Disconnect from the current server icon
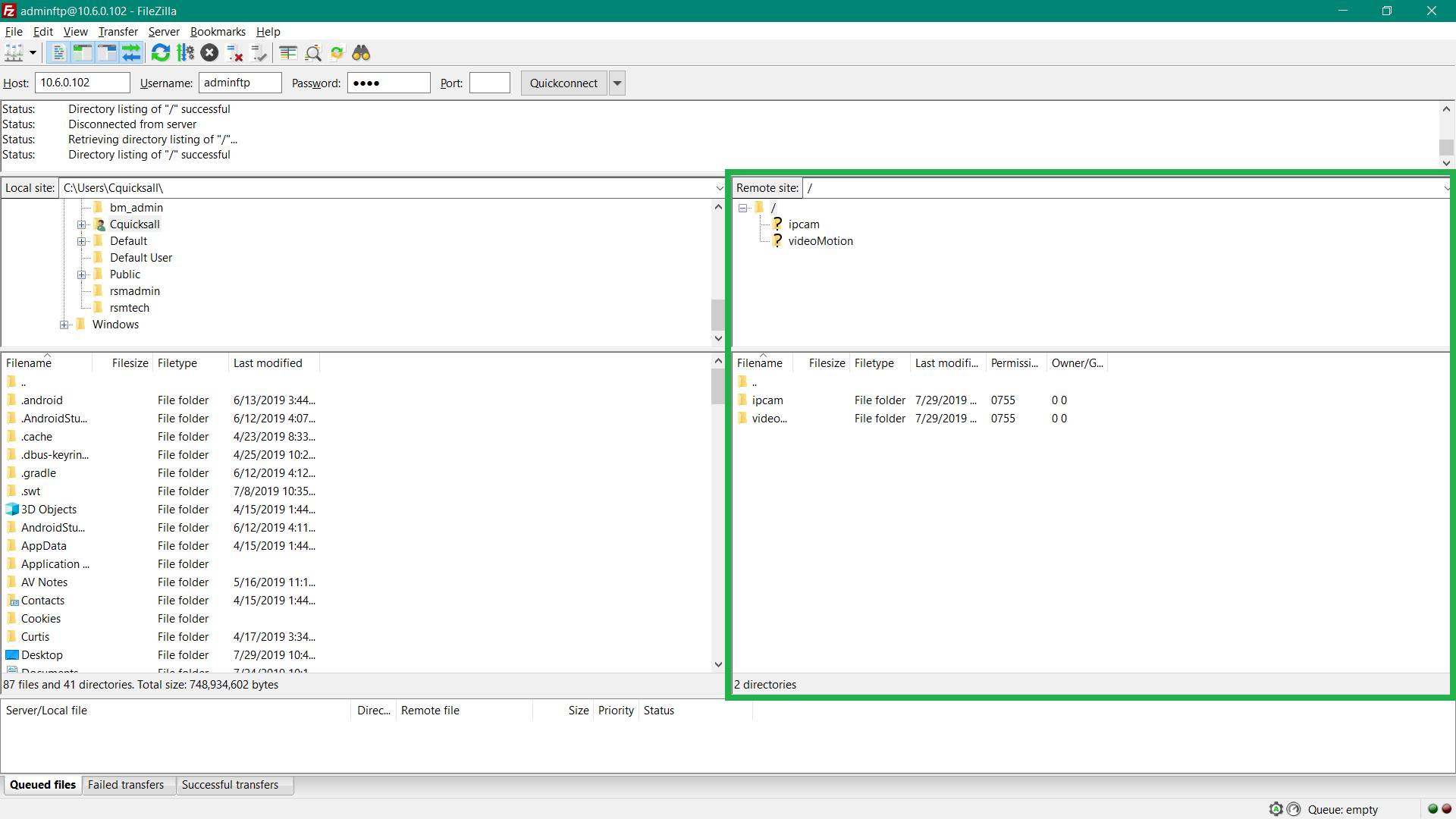 235,53
